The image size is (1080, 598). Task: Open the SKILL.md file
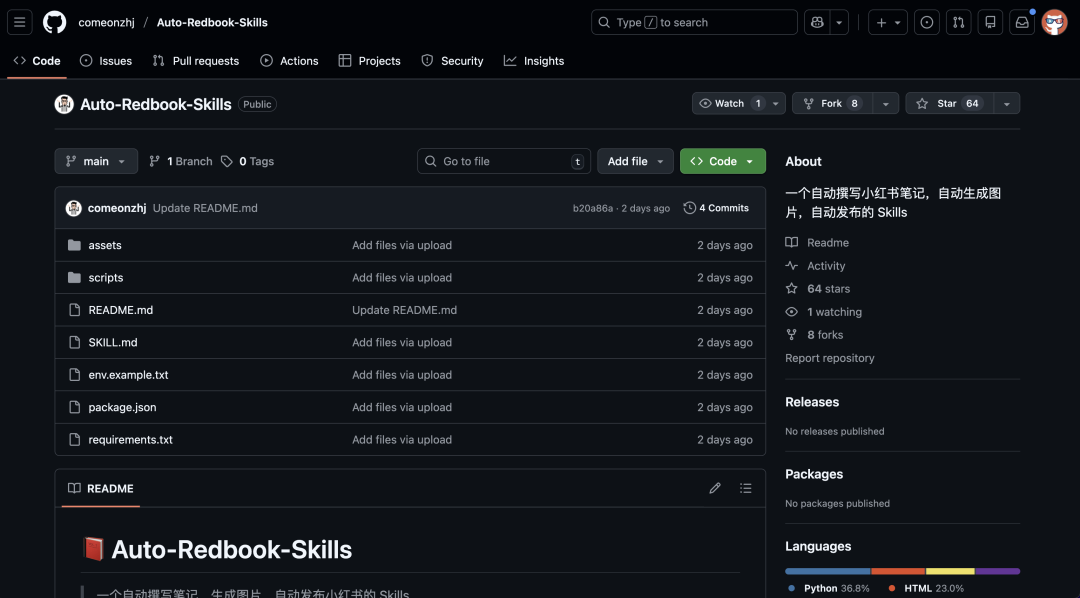tap(110, 342)
